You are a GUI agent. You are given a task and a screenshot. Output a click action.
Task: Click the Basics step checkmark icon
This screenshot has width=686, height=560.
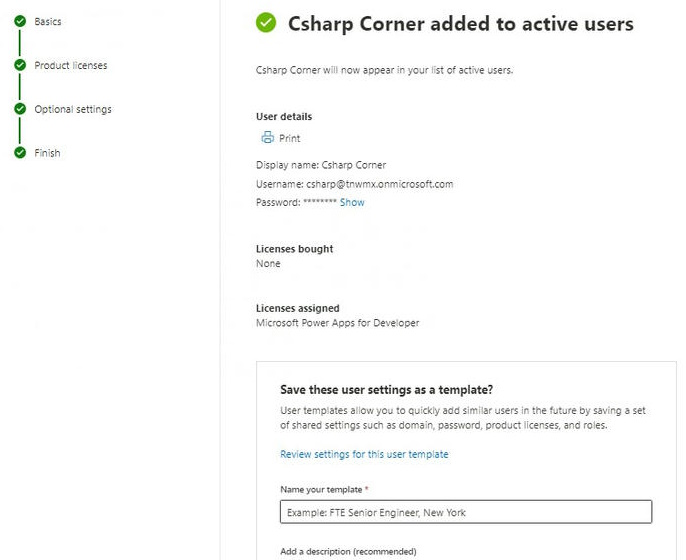pos(20,21)
